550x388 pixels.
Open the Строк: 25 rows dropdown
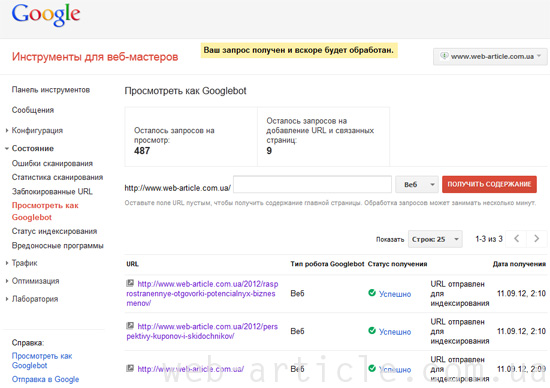coord(435,239)
